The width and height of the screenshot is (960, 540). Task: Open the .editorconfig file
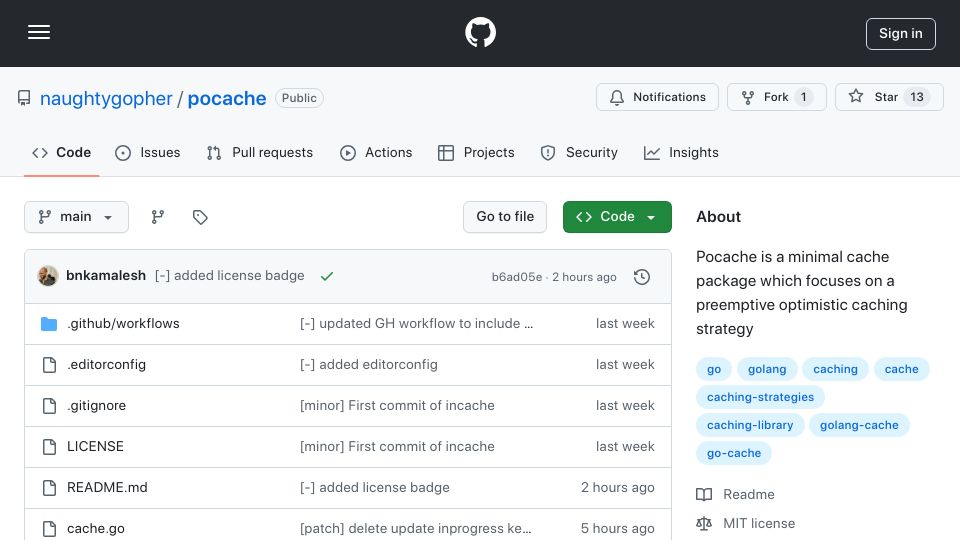[107, 364]
